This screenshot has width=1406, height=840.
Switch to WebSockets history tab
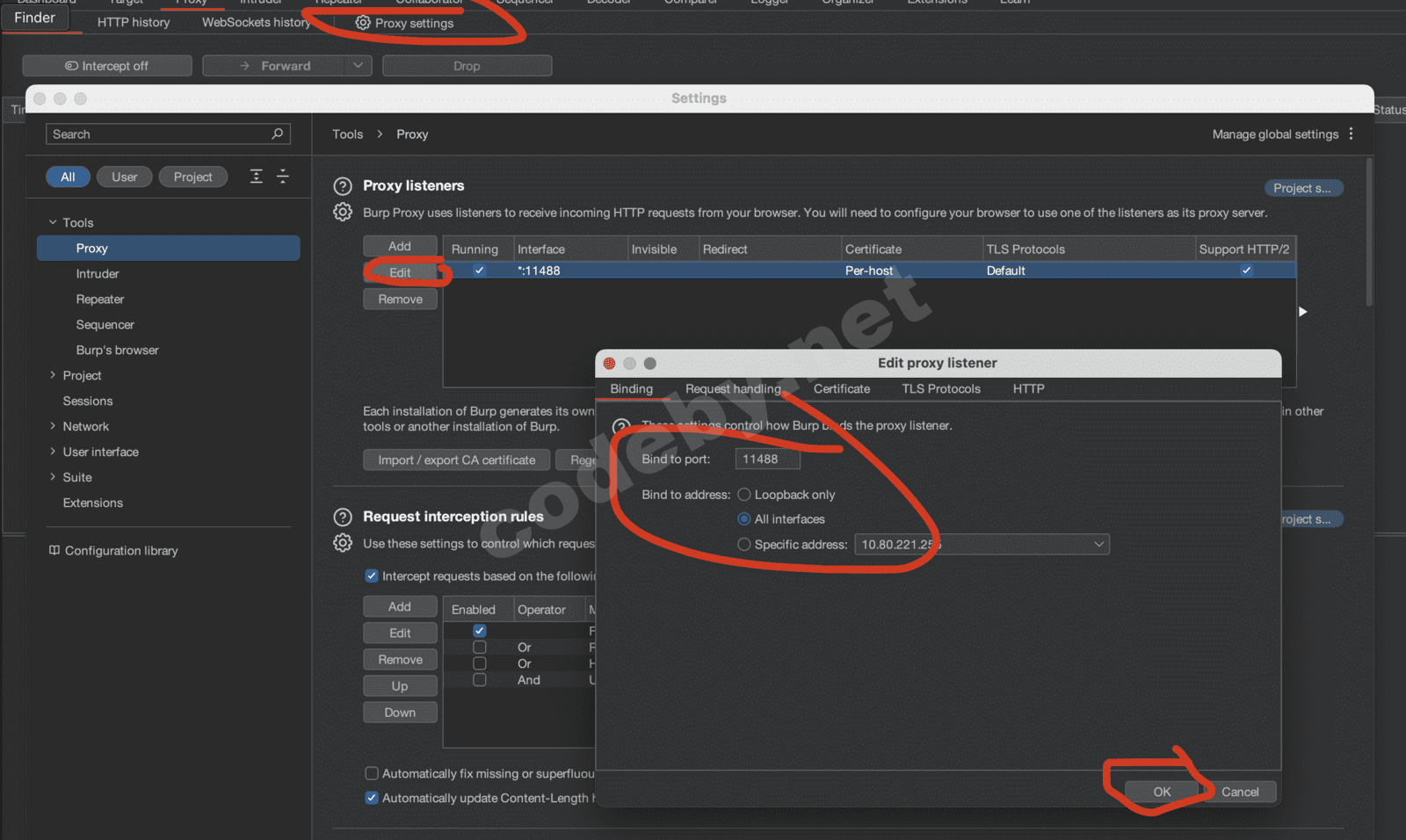pos(257,23)
